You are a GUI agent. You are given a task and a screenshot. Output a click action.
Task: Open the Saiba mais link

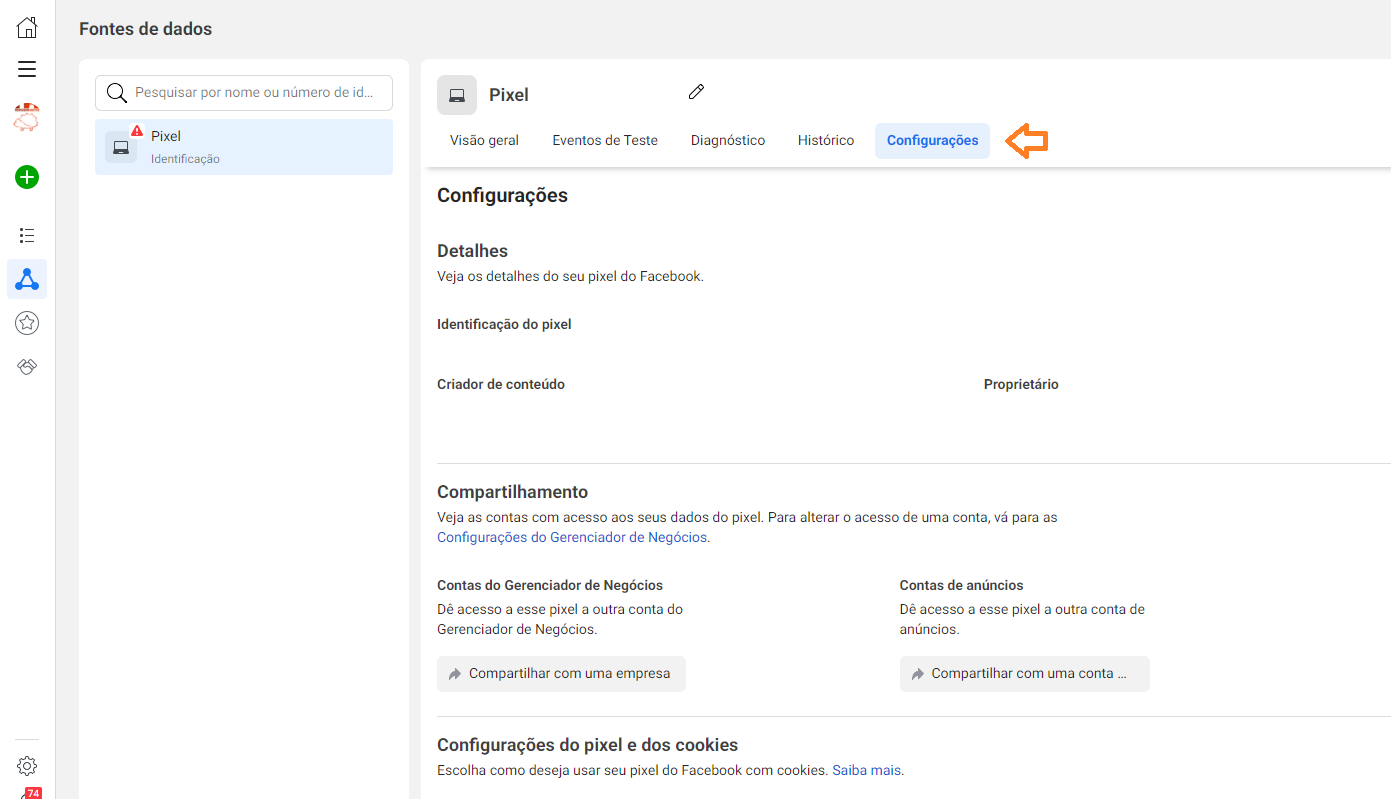pyautogui.click(x=866, y=771)
